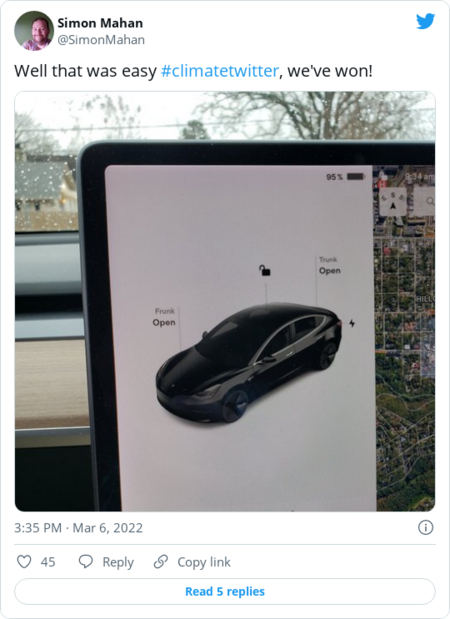
Task: Open Simon Mahan's profile picture
Action: point(34,31)
